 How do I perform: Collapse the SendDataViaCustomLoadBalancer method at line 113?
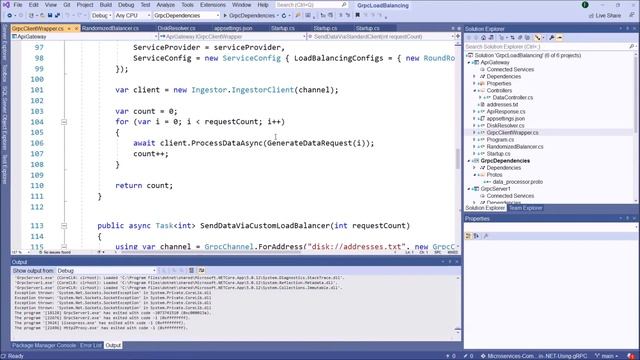pos(64,226)
